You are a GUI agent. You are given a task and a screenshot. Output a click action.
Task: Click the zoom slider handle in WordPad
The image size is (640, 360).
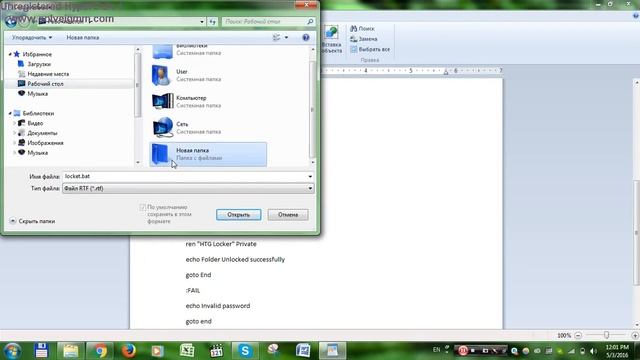click(607, 335)
